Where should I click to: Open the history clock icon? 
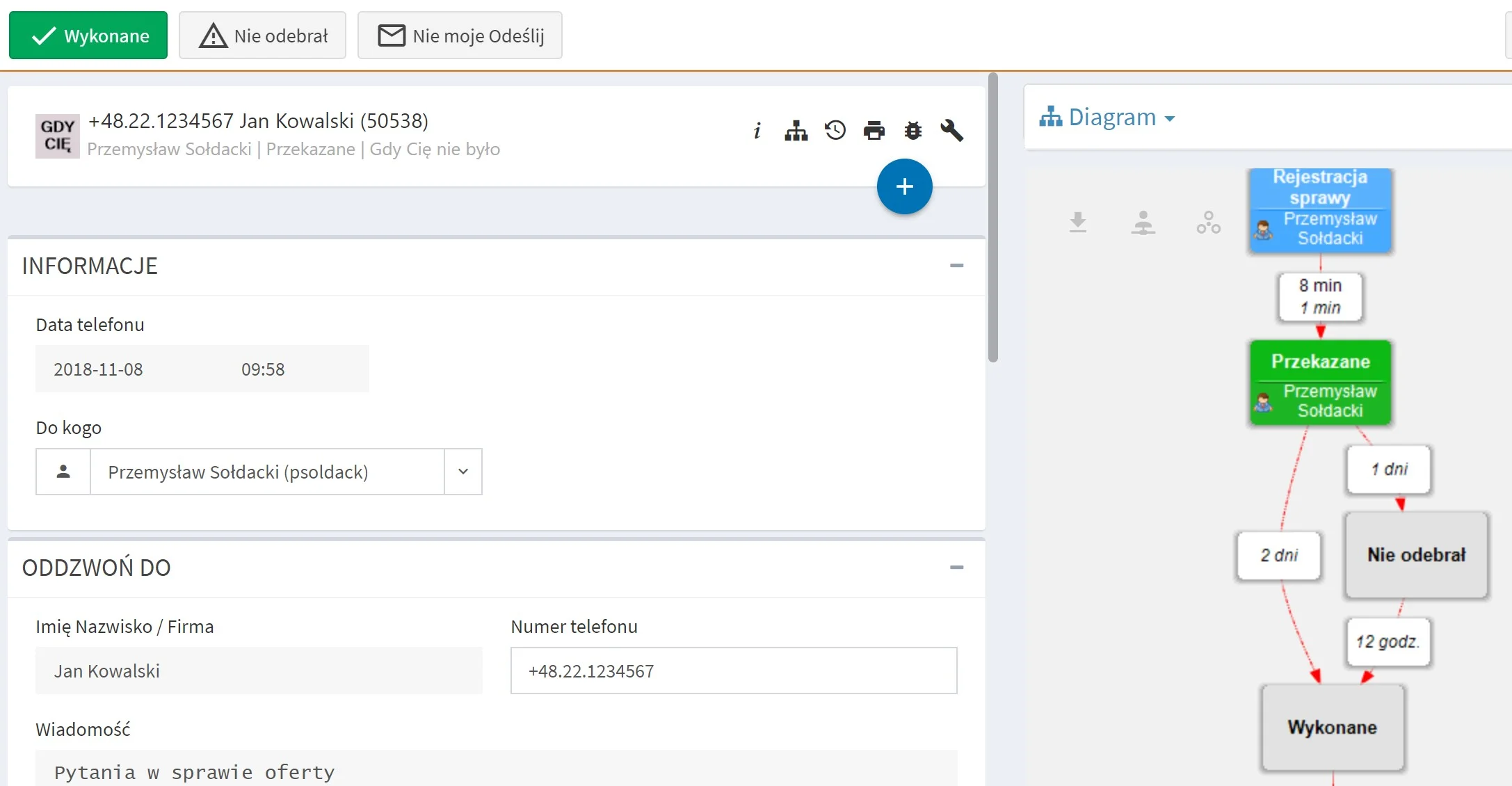tap(835, 130)
